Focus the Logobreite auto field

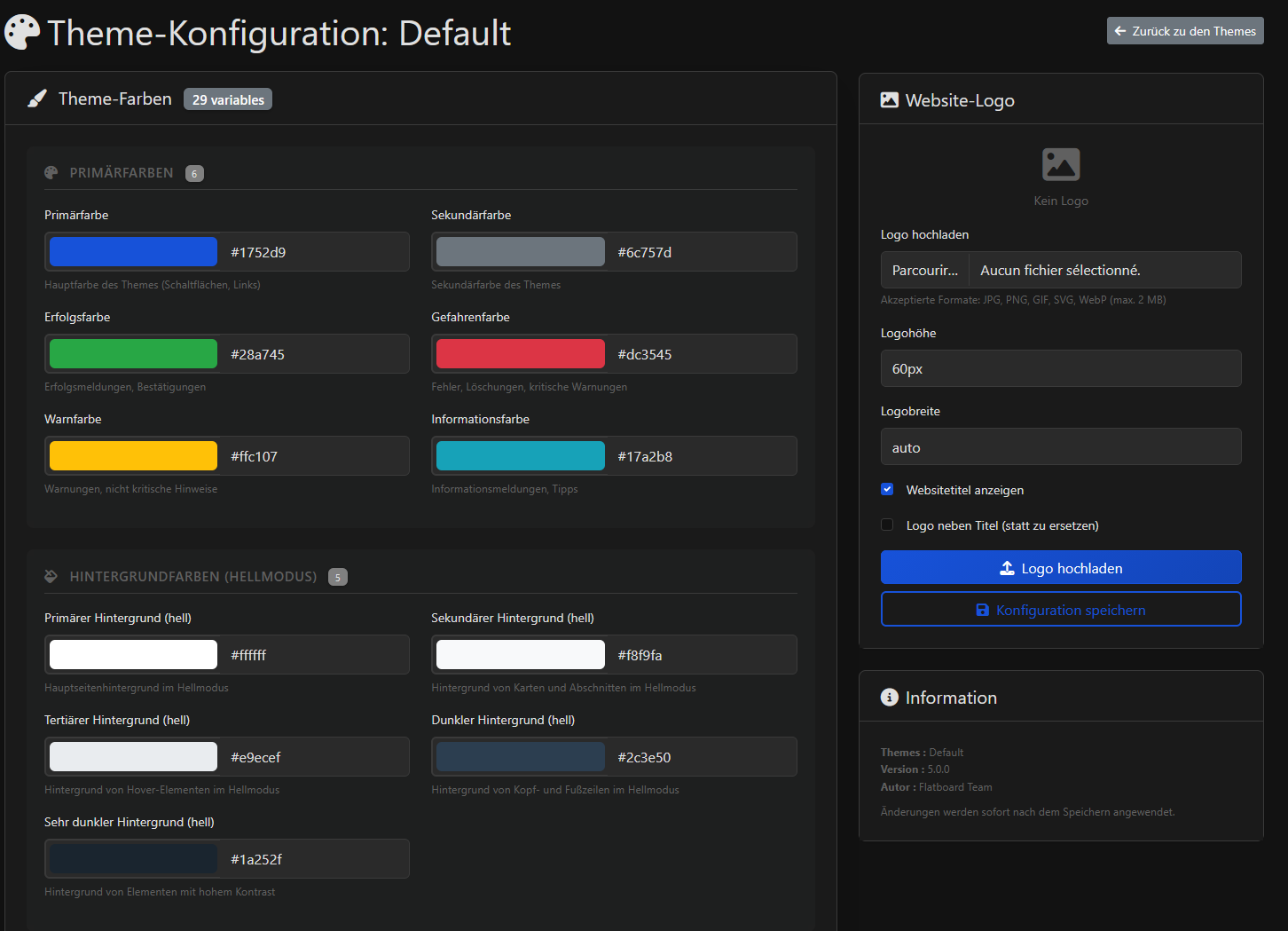click(1060, 447)
